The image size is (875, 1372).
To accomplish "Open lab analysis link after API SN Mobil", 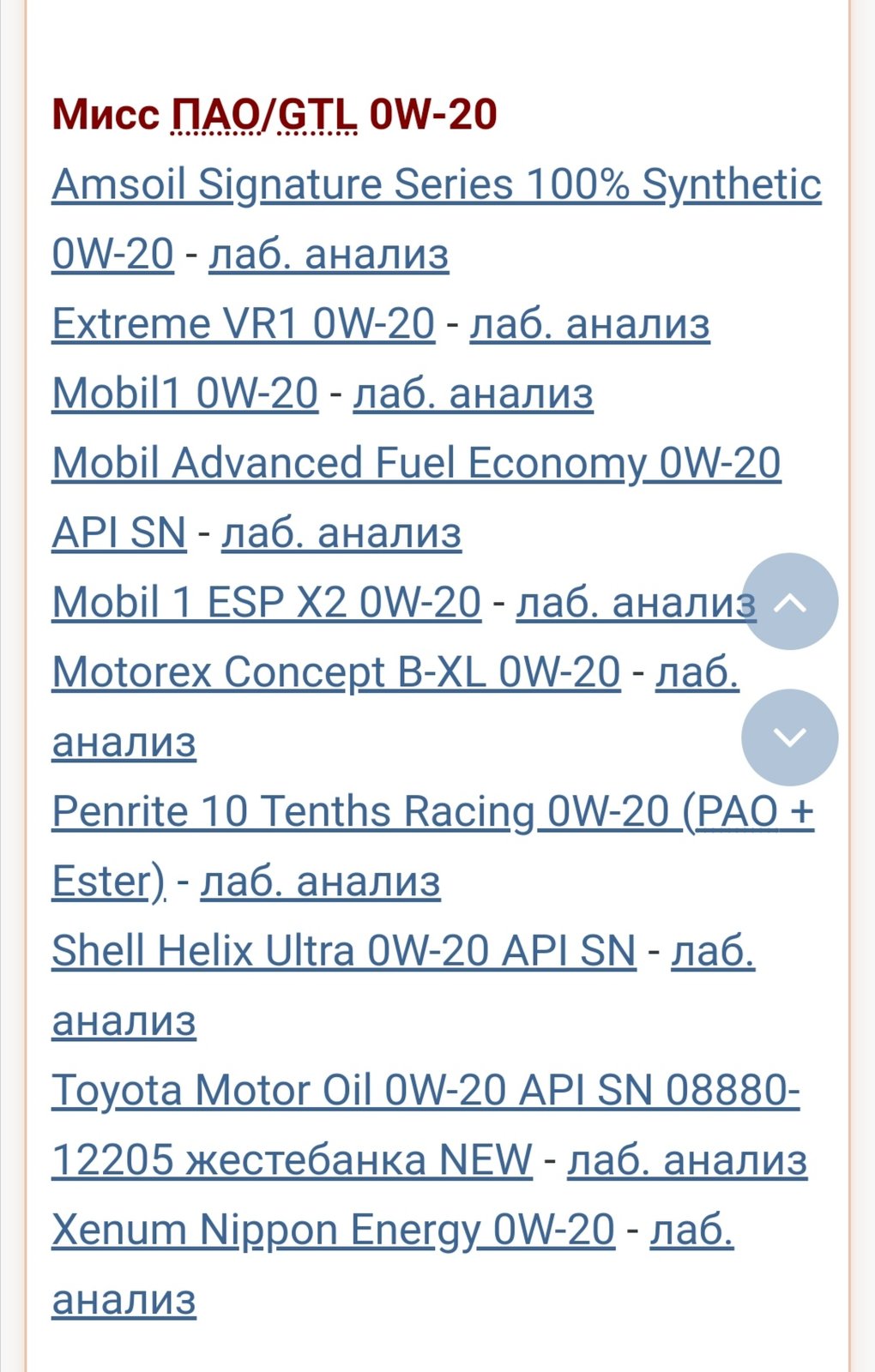I will point(341,533).
